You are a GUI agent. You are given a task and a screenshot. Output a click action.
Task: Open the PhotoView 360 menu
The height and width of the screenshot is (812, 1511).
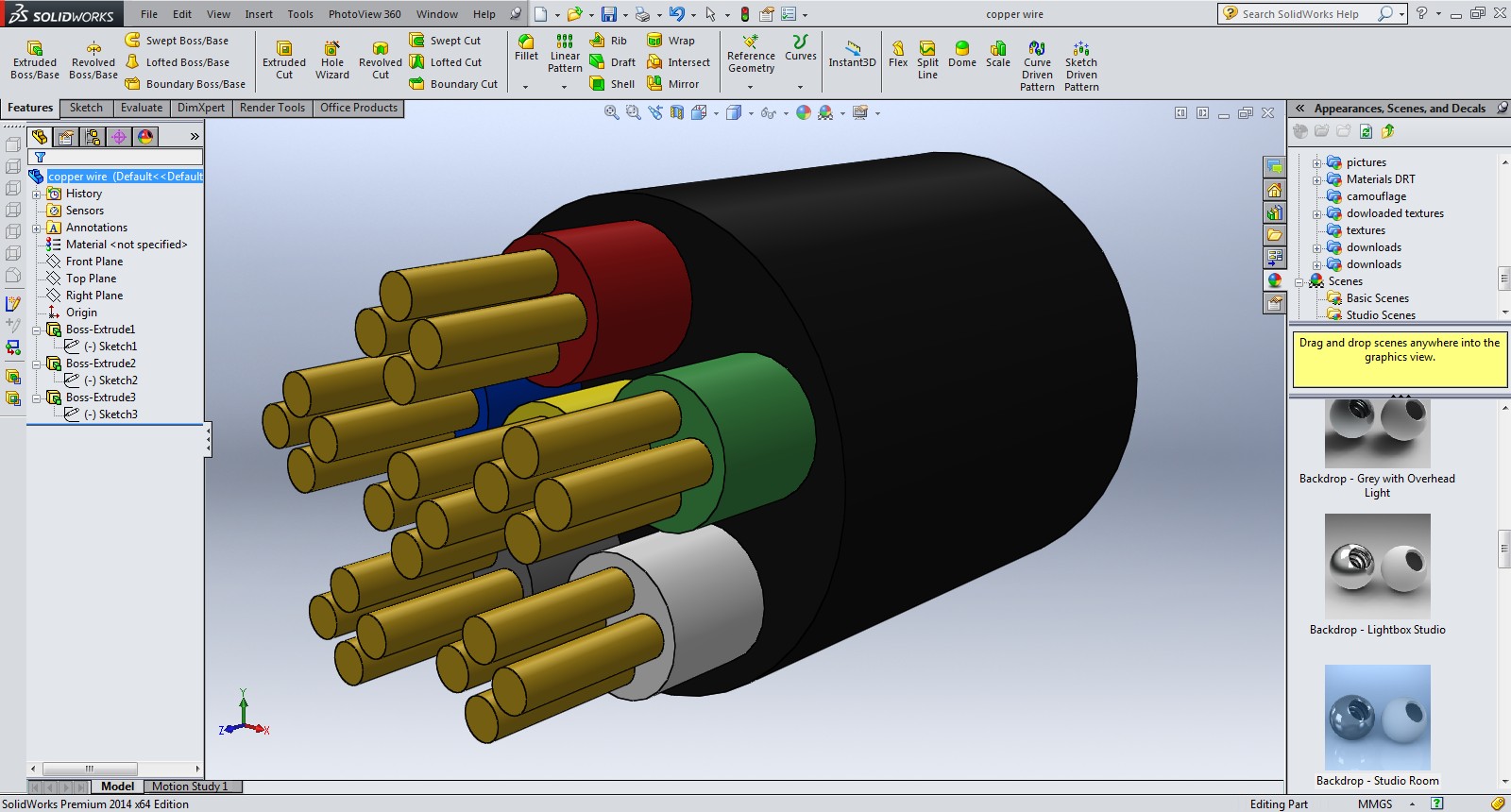coord(365,14)
